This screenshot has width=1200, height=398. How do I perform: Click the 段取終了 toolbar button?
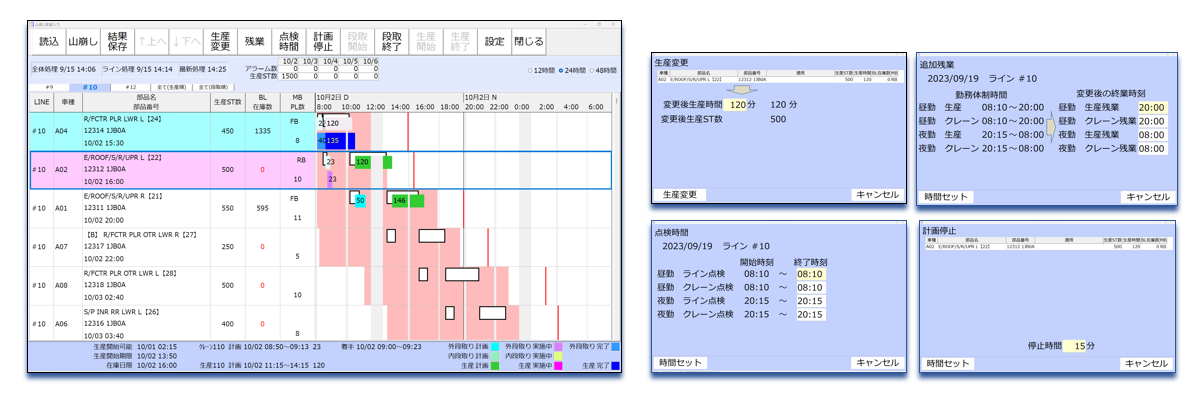click(393, 42)
